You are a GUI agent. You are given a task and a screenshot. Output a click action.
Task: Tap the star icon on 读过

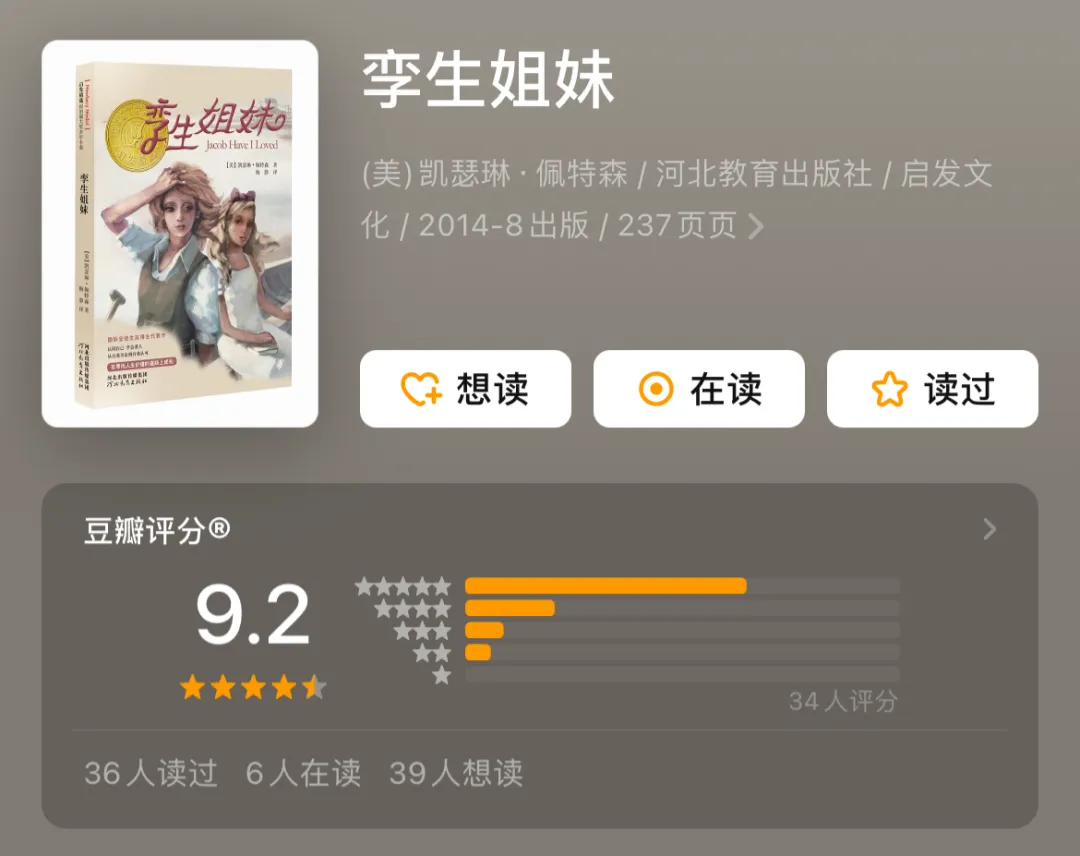tap(889, 389)
